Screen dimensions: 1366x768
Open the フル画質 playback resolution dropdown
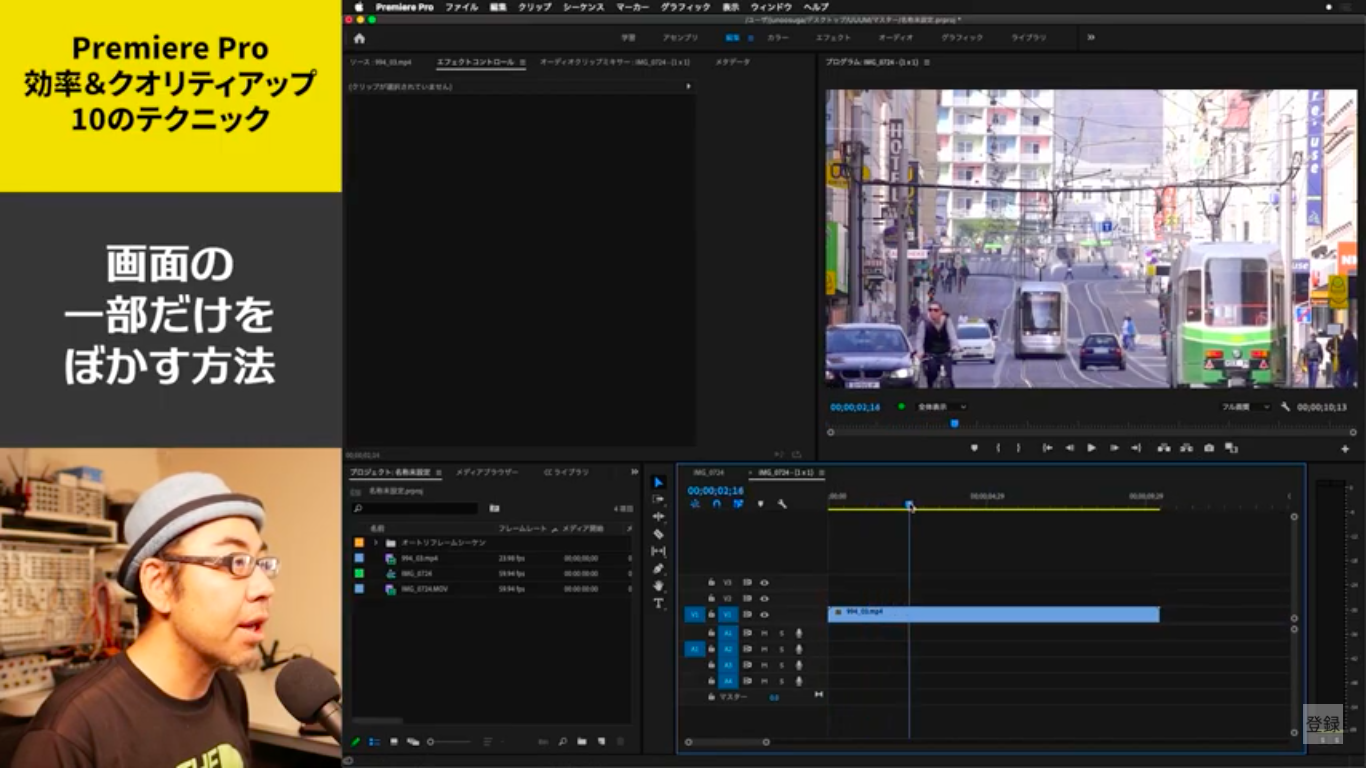coord(1246,407)
